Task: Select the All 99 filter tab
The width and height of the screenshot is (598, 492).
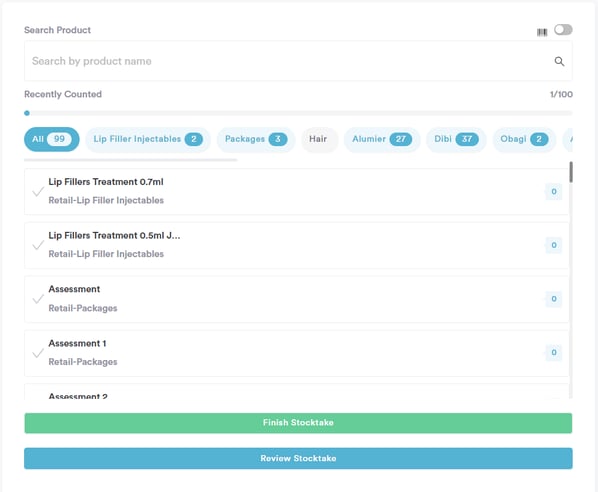Action: [52, 139]
